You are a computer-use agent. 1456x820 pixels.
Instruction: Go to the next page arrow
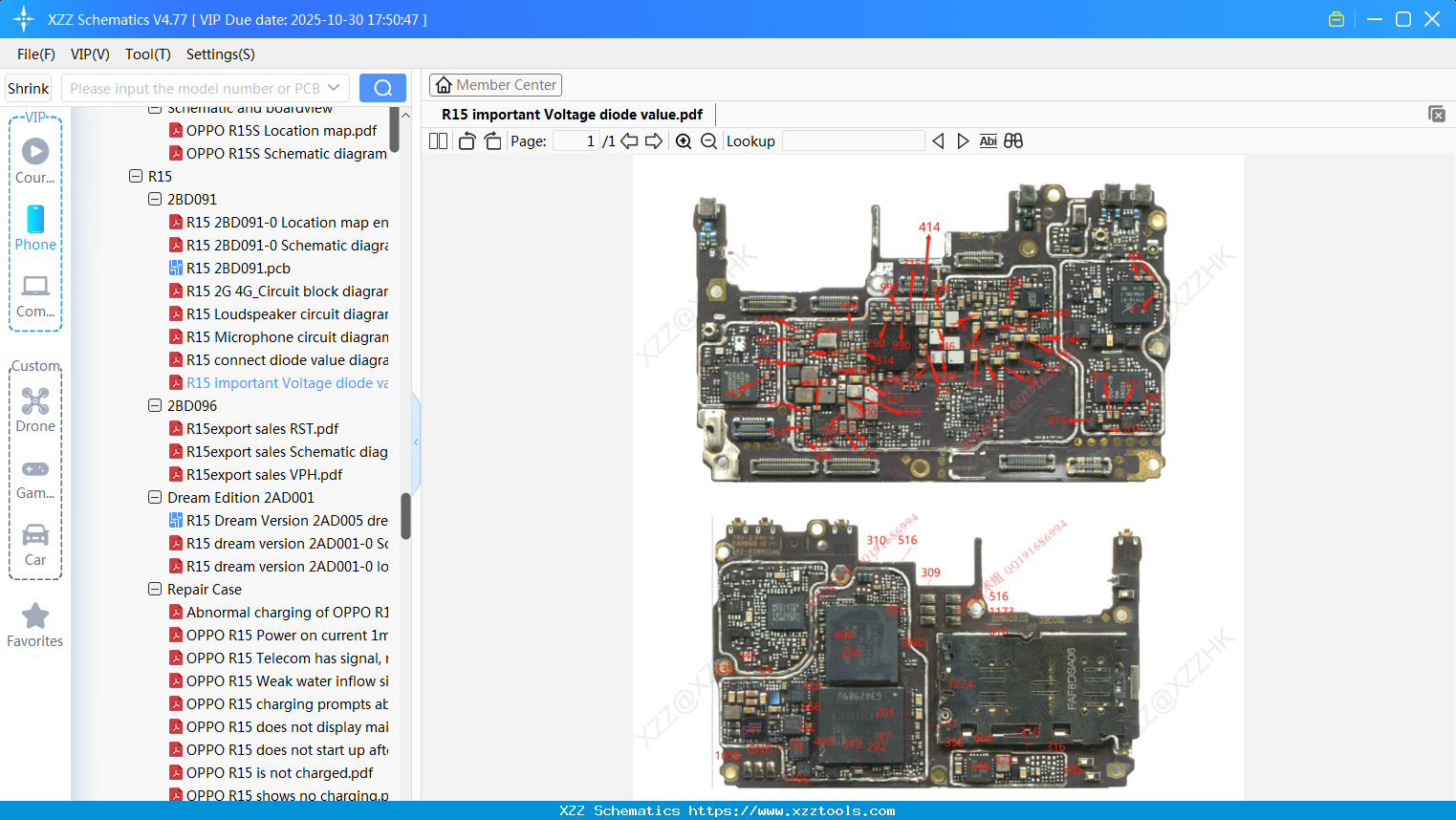pyautogui.click(x=654, y=141)
